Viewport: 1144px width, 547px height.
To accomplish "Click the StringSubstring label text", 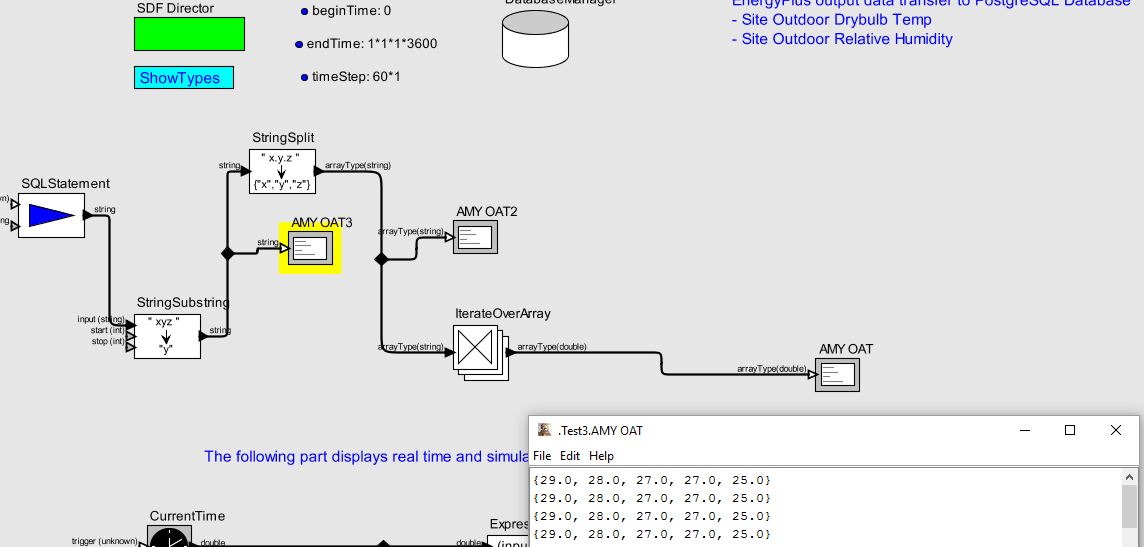I will pos(183,303).
